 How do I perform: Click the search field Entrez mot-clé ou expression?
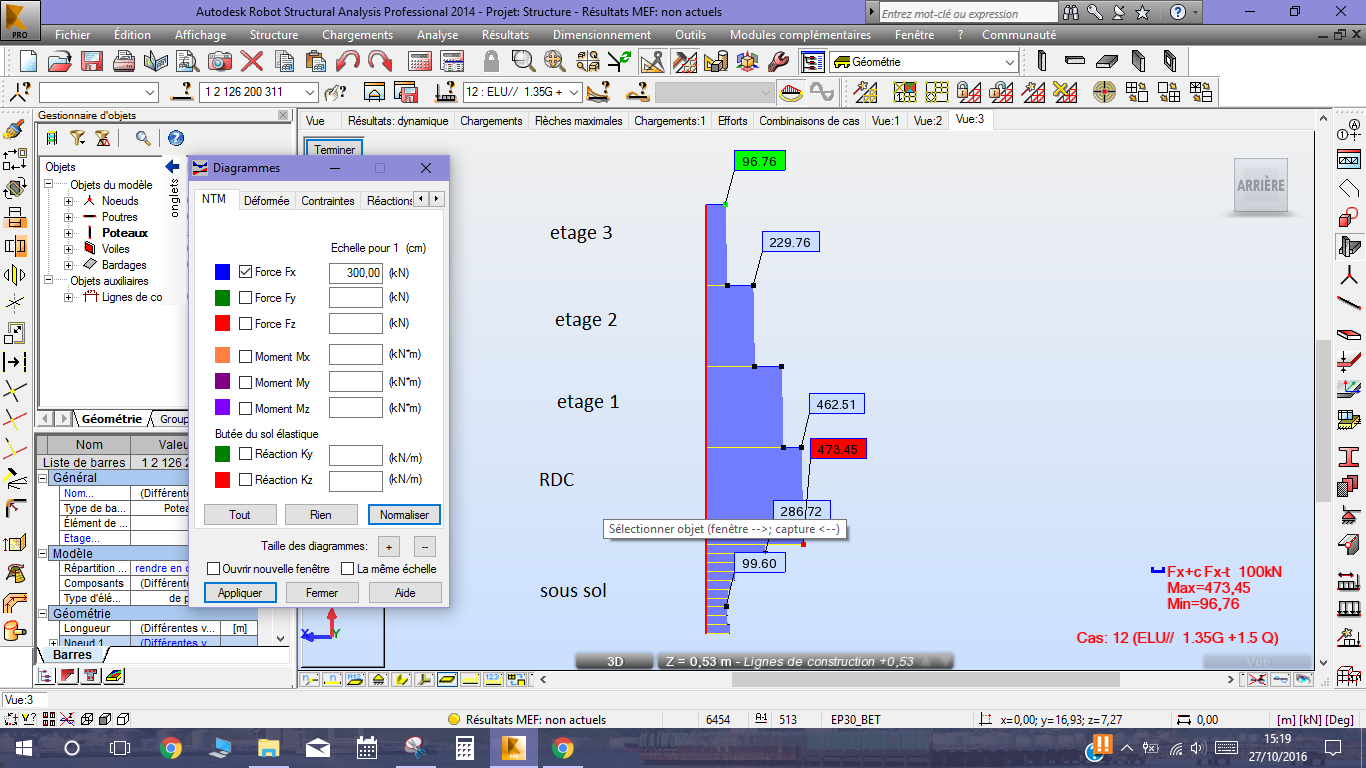(x=967, y=14)
